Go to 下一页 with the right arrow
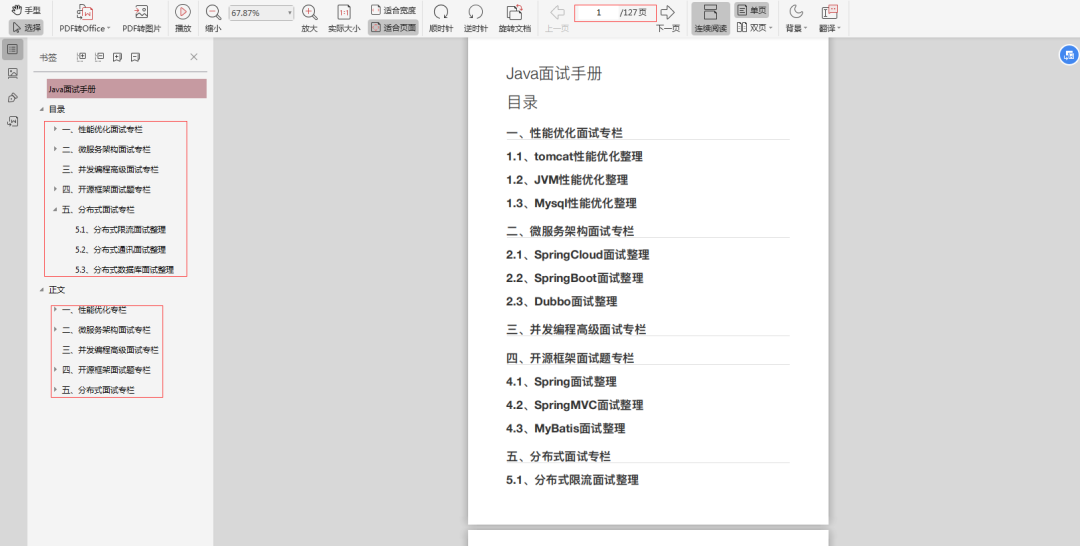 click(667, 12)
